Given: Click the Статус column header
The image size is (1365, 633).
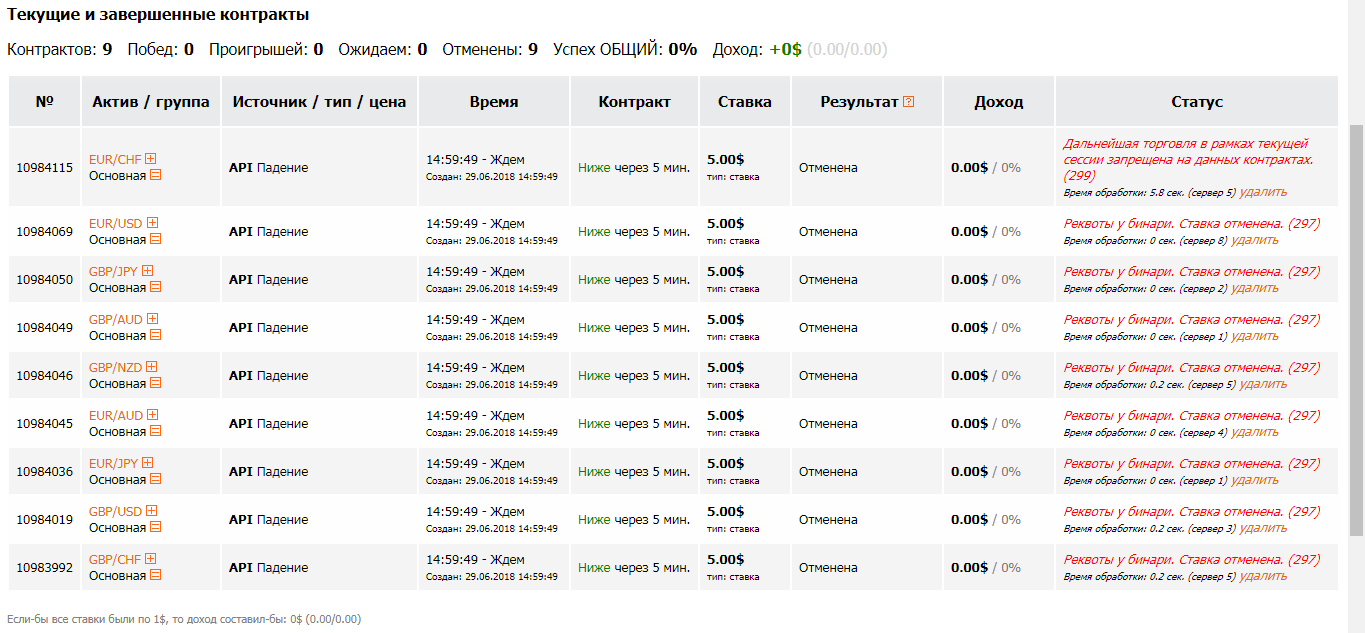Looking at the screenshot, I should (1197, 102).
